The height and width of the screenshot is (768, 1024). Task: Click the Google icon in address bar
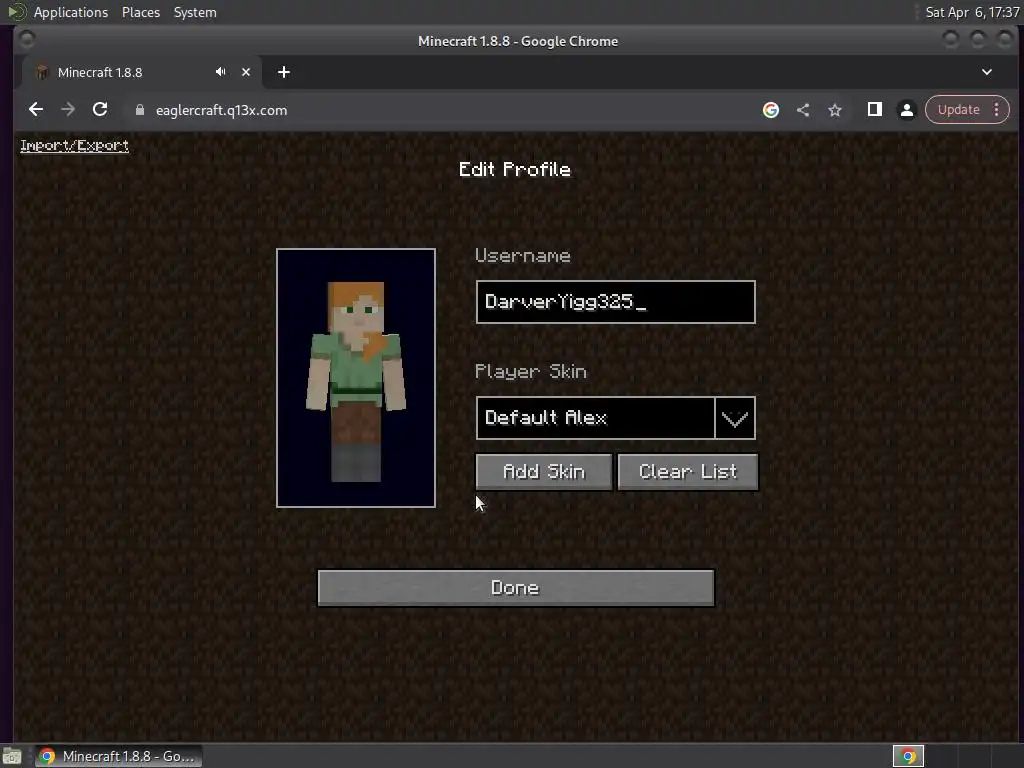click(771, 110)
